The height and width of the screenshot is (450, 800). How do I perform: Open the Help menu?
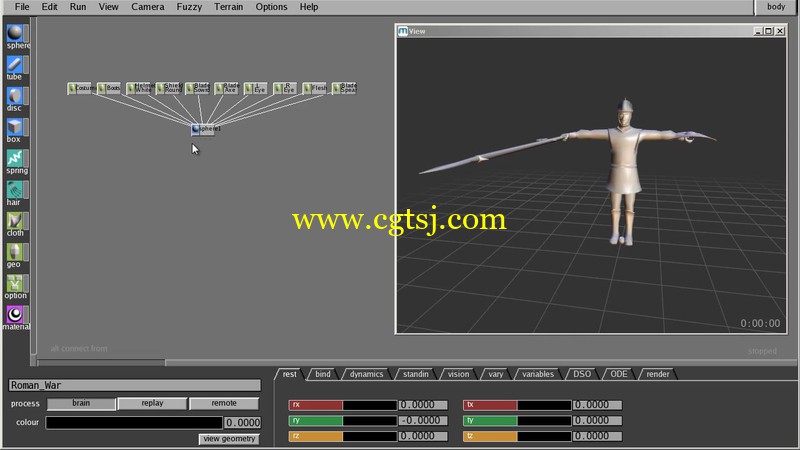(309, 7)
